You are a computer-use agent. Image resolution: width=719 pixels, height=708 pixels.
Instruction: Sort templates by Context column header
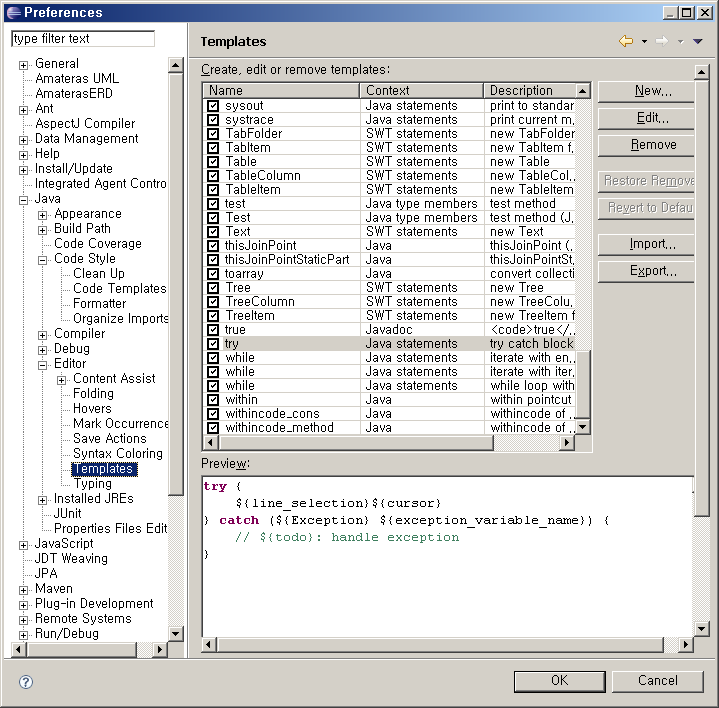coord(420,90)
